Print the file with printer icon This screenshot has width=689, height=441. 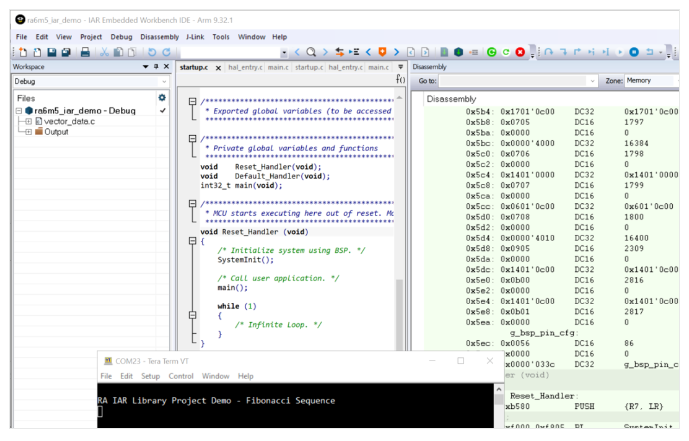coord(85,52)
